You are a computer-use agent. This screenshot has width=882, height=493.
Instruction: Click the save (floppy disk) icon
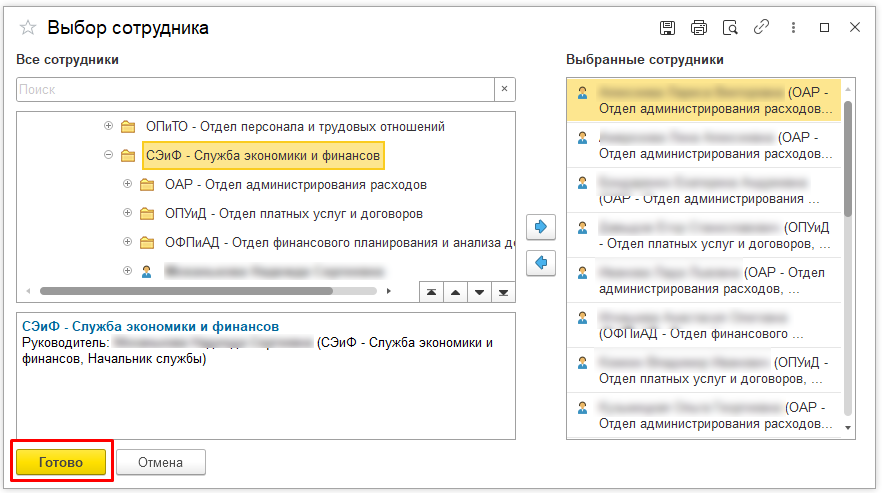tap(668, 28)
